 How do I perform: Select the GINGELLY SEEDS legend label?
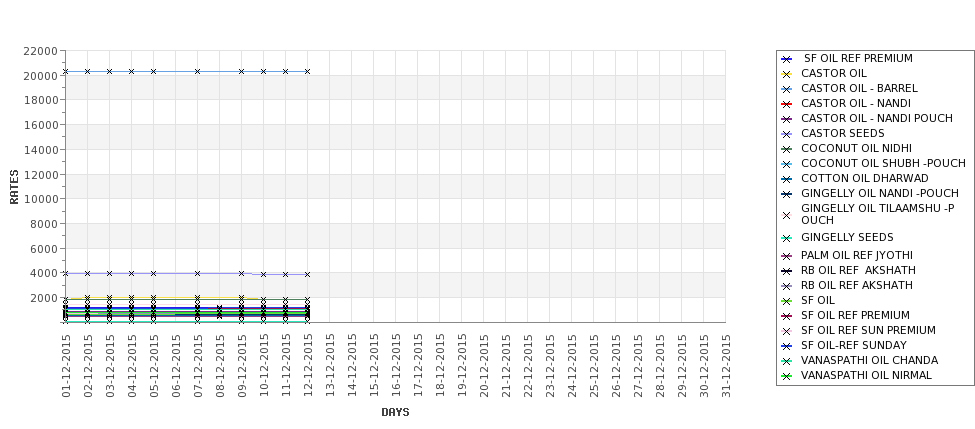[x=847, y=238]
